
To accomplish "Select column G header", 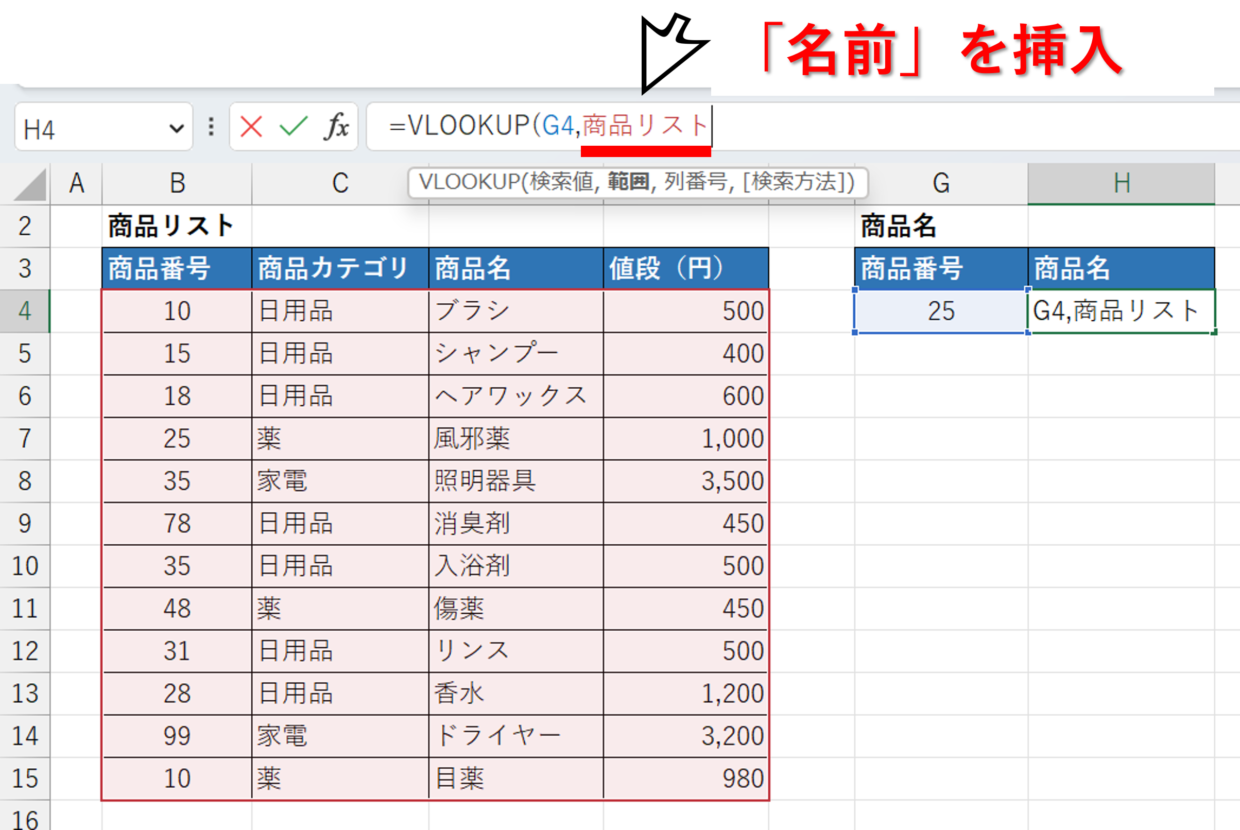I will (x=941, y=183).
